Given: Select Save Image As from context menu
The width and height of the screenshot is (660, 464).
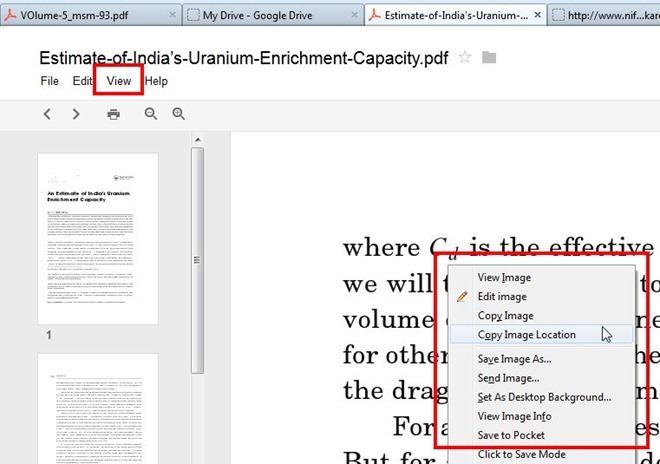Looking at the screenshot, I should coord(514,359).
